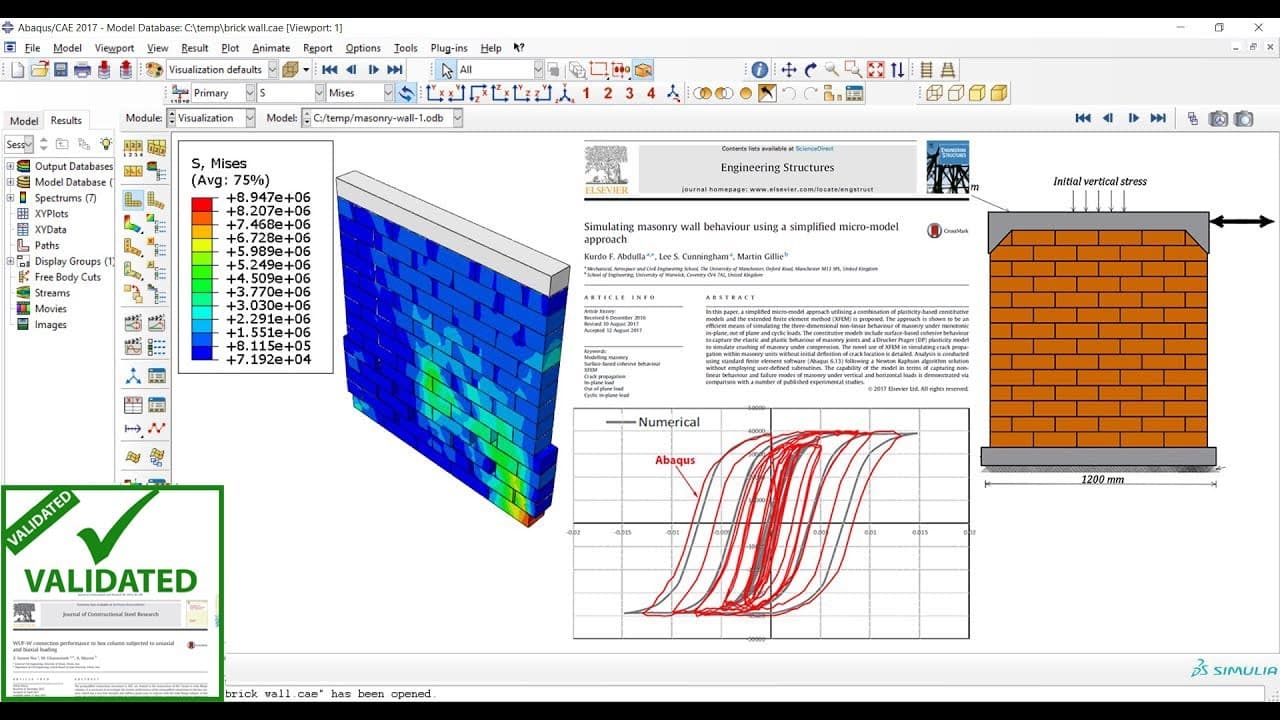Jump to first frame in viewport toolbar

click(x=1083, y=118)
